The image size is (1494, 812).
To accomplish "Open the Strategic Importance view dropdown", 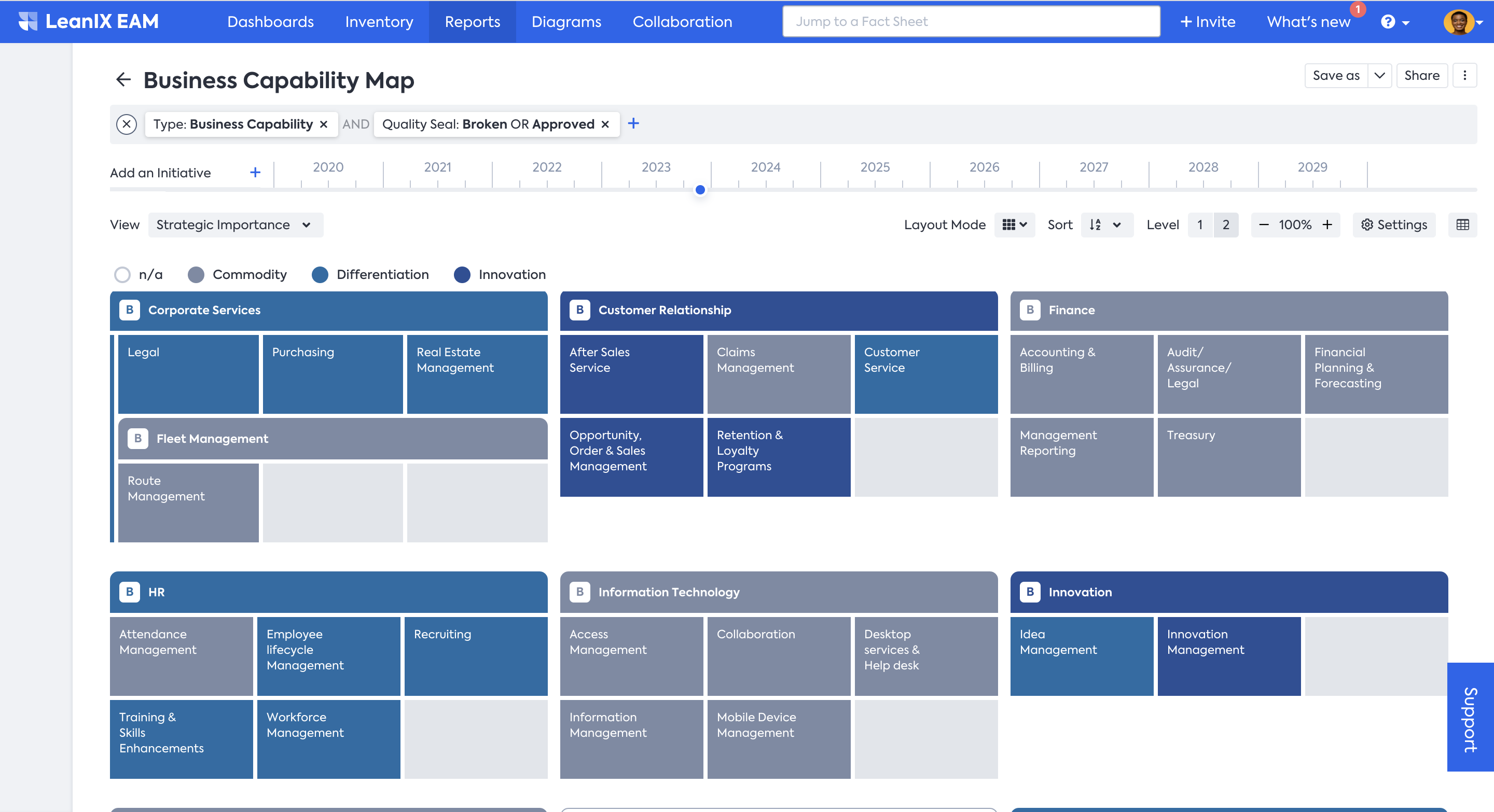I will 232,225.
